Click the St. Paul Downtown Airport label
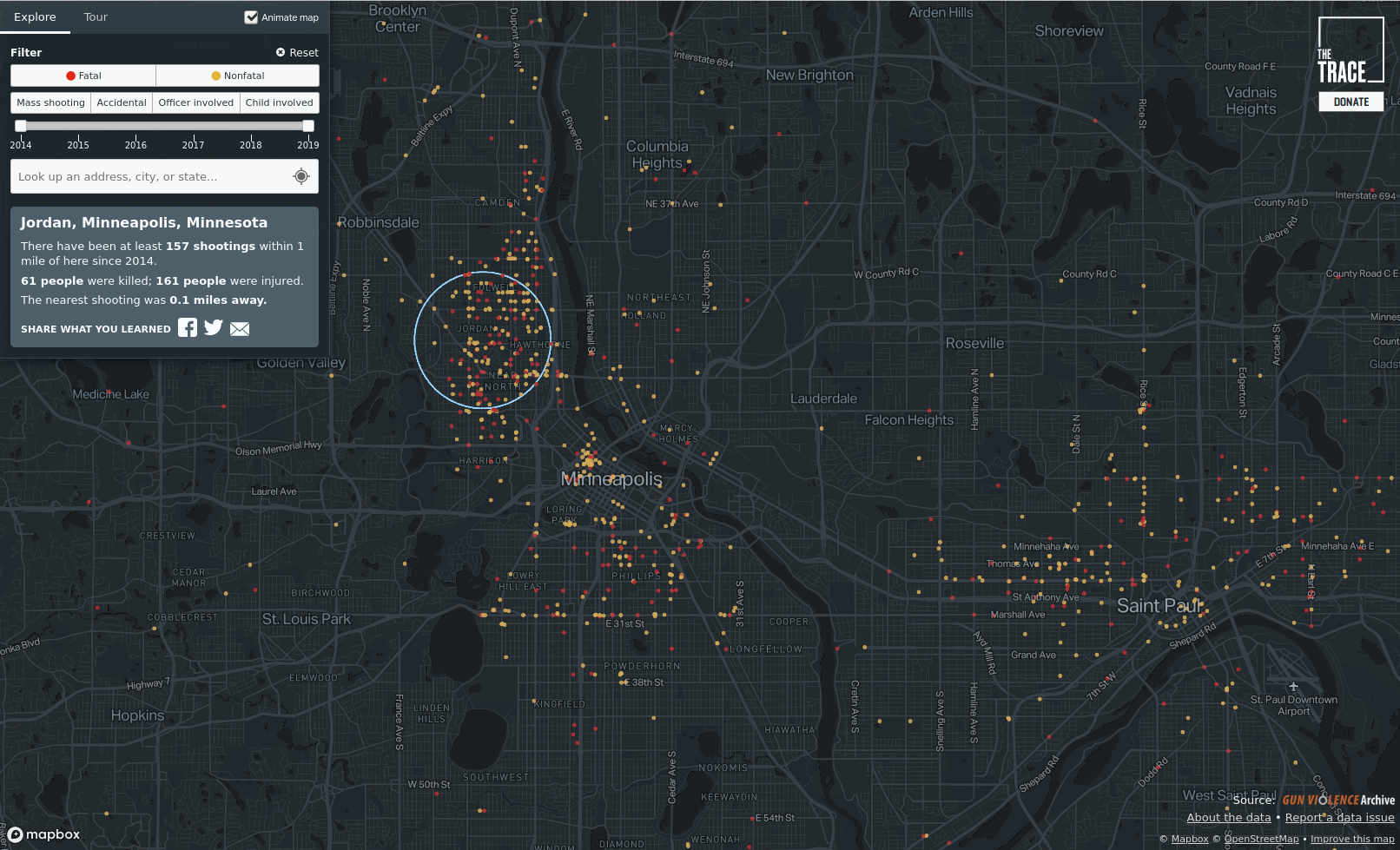The width and height of the screenshot is (1400, 850). (1294, 705)
